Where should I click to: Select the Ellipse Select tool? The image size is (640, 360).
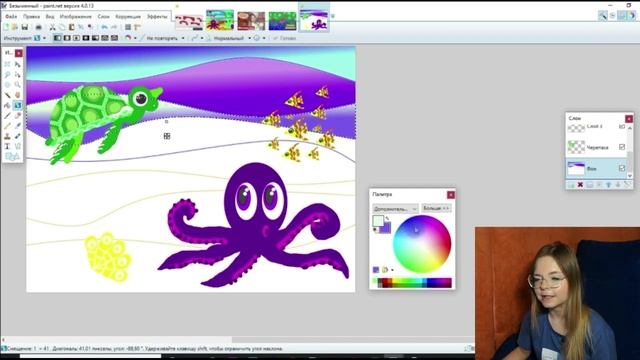tap(7, 84)
